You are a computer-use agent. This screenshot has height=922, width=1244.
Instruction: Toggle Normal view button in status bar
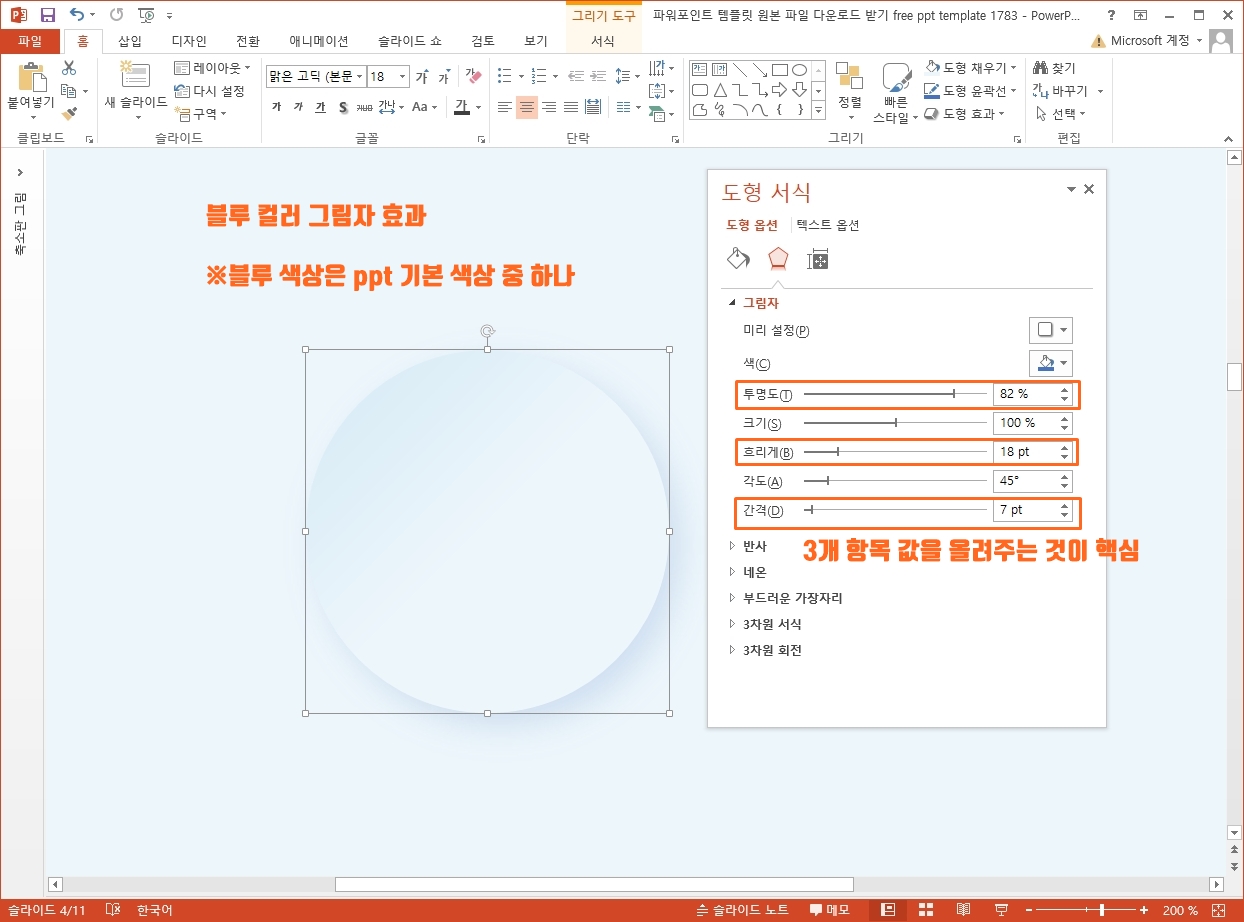click(x=886, y=910)
